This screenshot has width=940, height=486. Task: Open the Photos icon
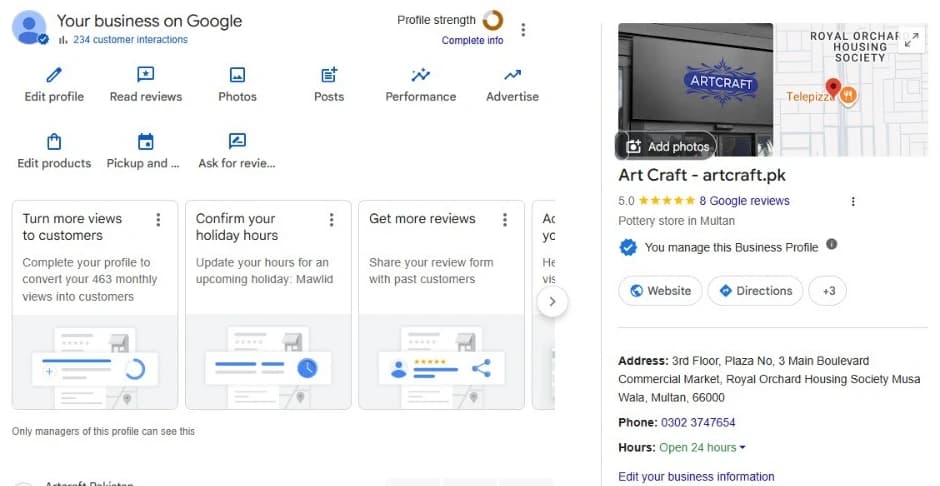coord(237,75)
